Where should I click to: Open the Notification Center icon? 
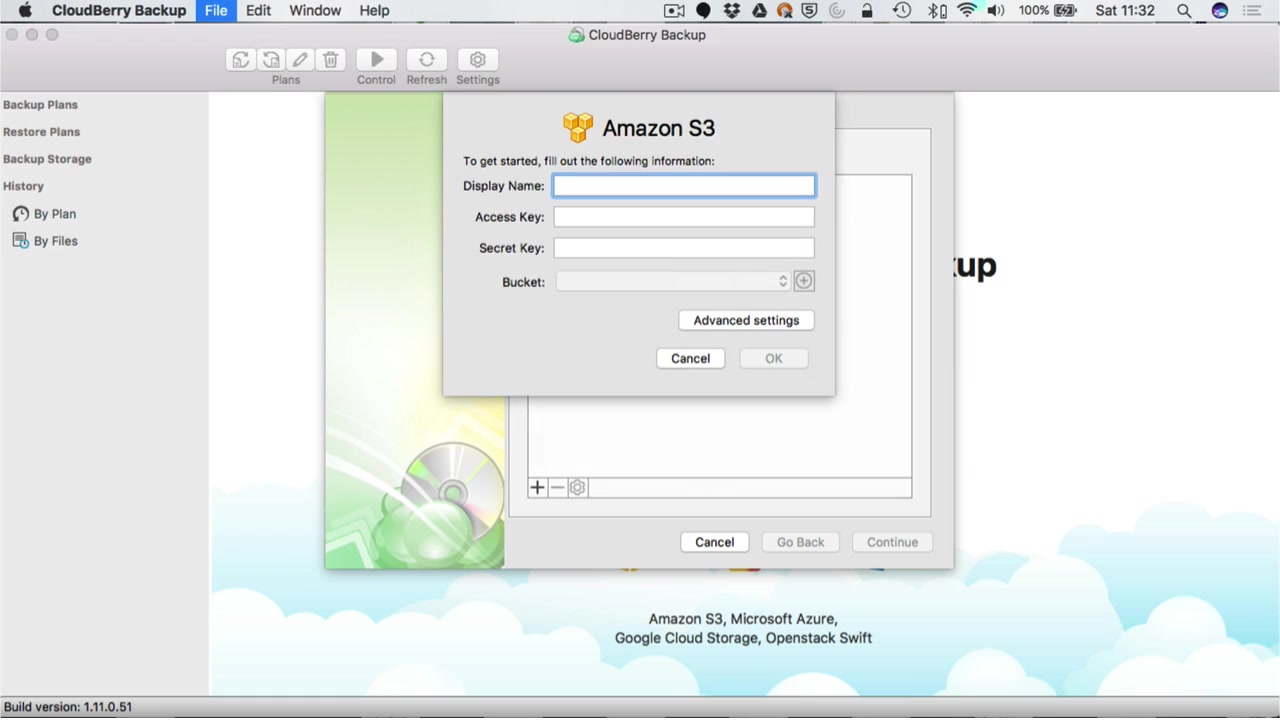point(1252,11)
